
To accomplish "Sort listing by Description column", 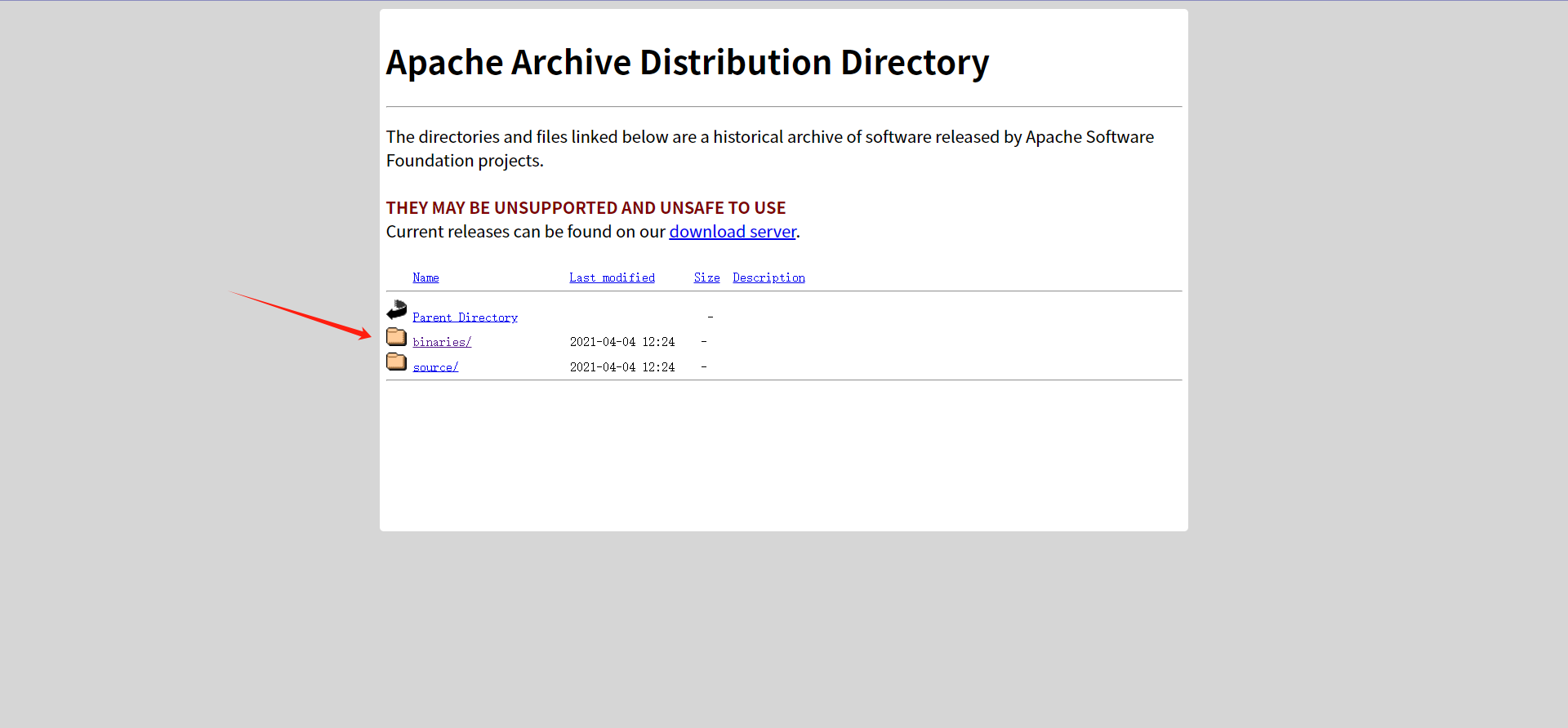I will click(x=768, y=277).
